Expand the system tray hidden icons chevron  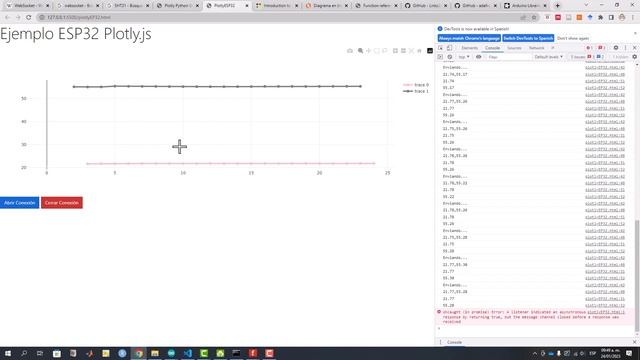535,353
